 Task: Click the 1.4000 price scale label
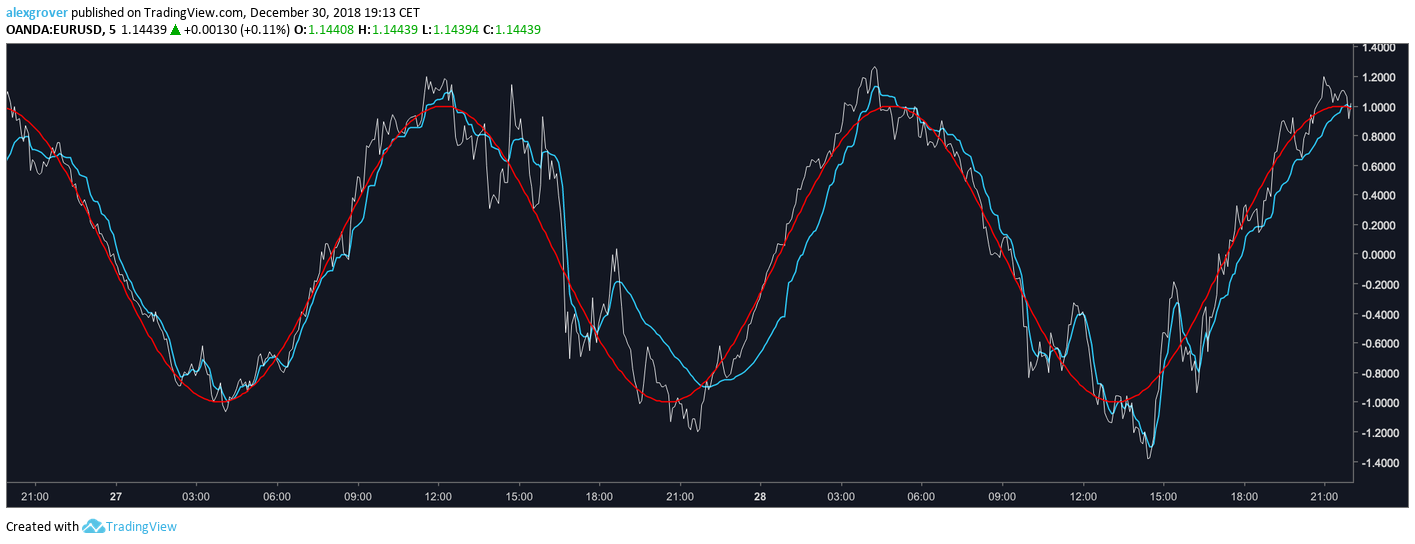pyautogui.click(x=1378, y=48)
